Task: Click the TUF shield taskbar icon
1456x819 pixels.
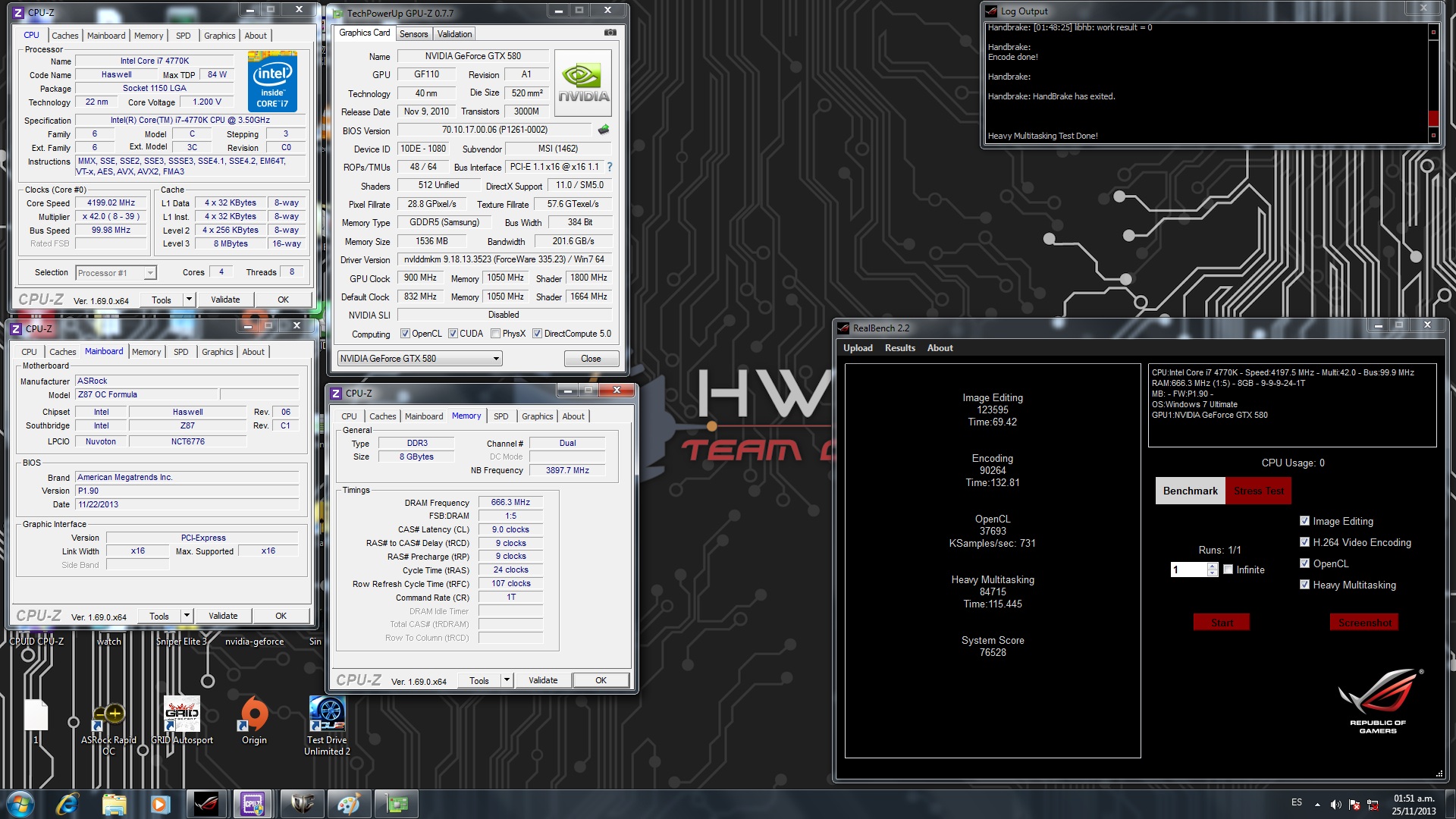Action: (302, 804)
